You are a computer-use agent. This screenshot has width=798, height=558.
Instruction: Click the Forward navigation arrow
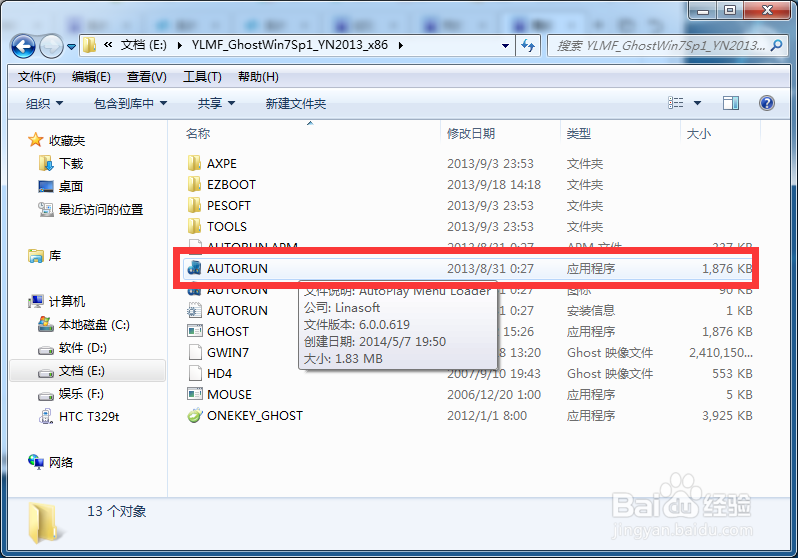pos(51,47)
